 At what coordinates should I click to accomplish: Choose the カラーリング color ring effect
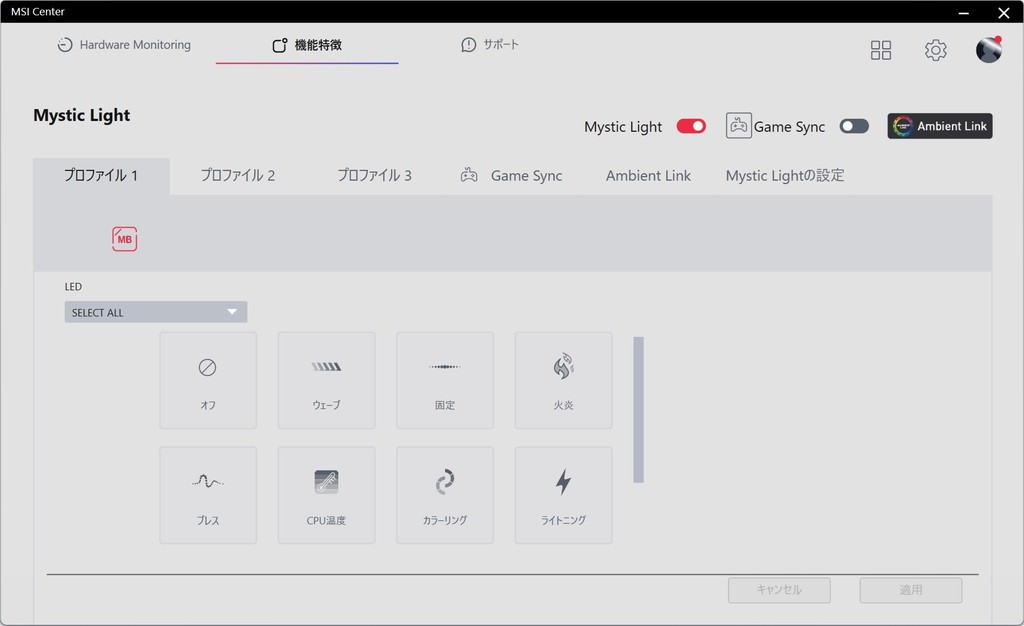pos(445,495)
